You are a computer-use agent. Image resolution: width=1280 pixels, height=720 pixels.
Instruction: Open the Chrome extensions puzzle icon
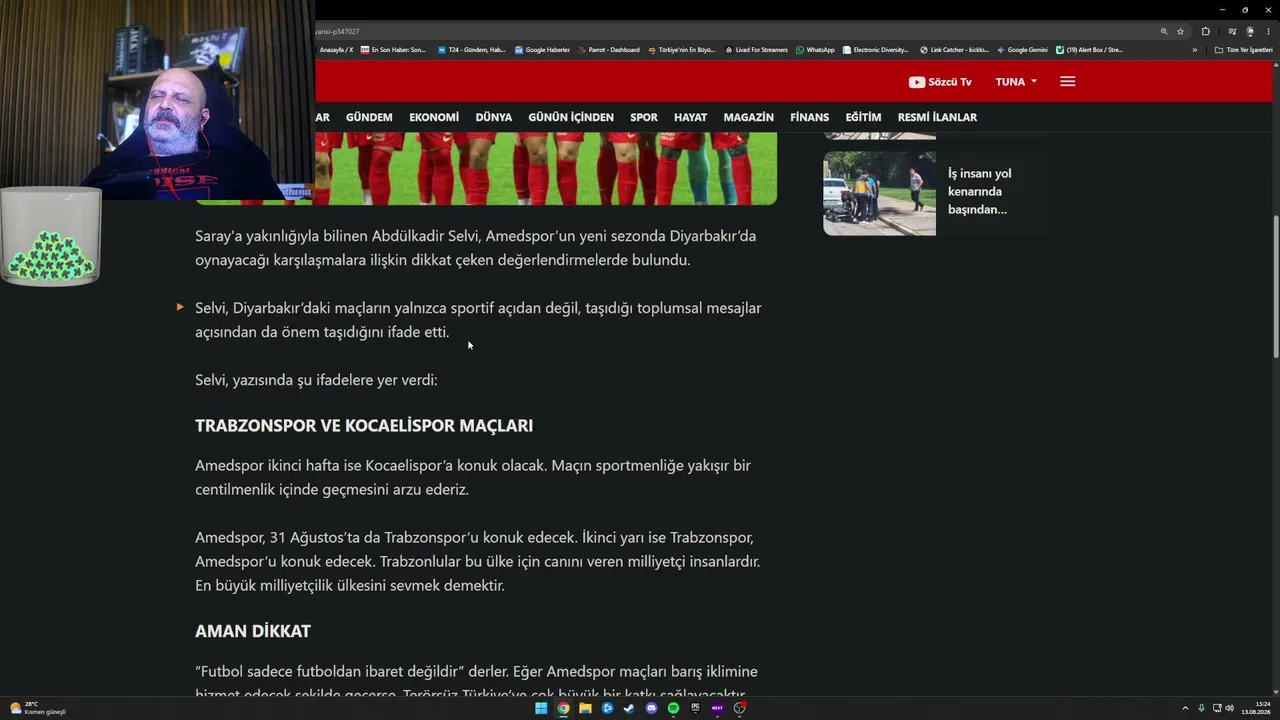point(1205,31)
